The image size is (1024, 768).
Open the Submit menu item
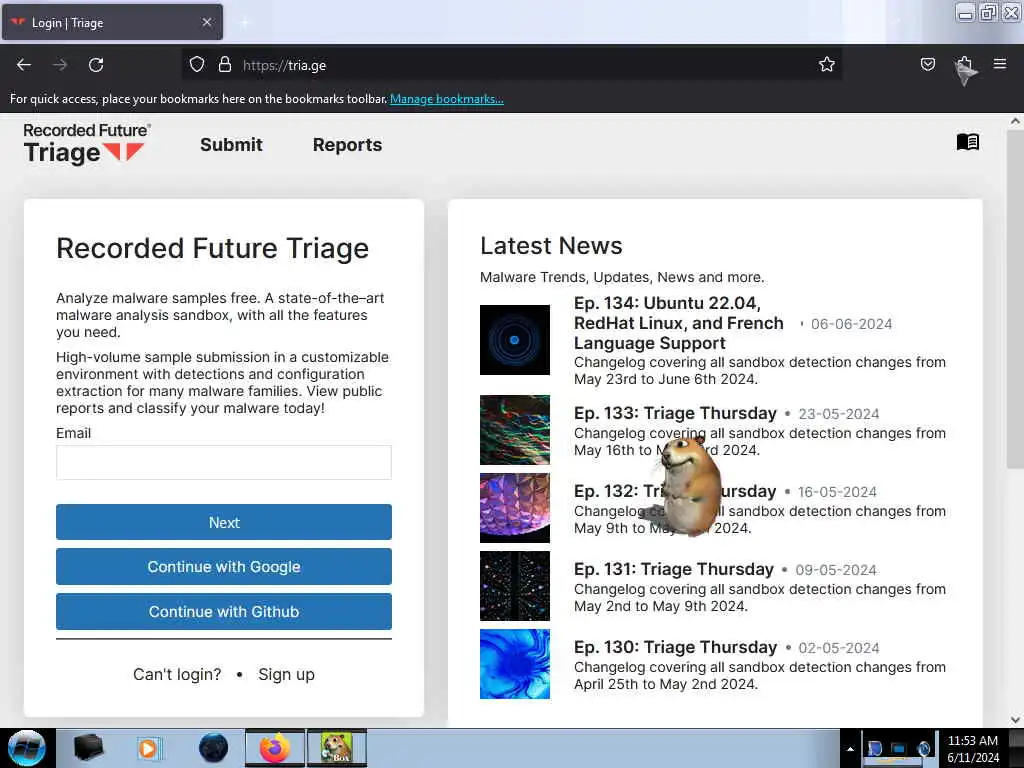tap(231, 145)
